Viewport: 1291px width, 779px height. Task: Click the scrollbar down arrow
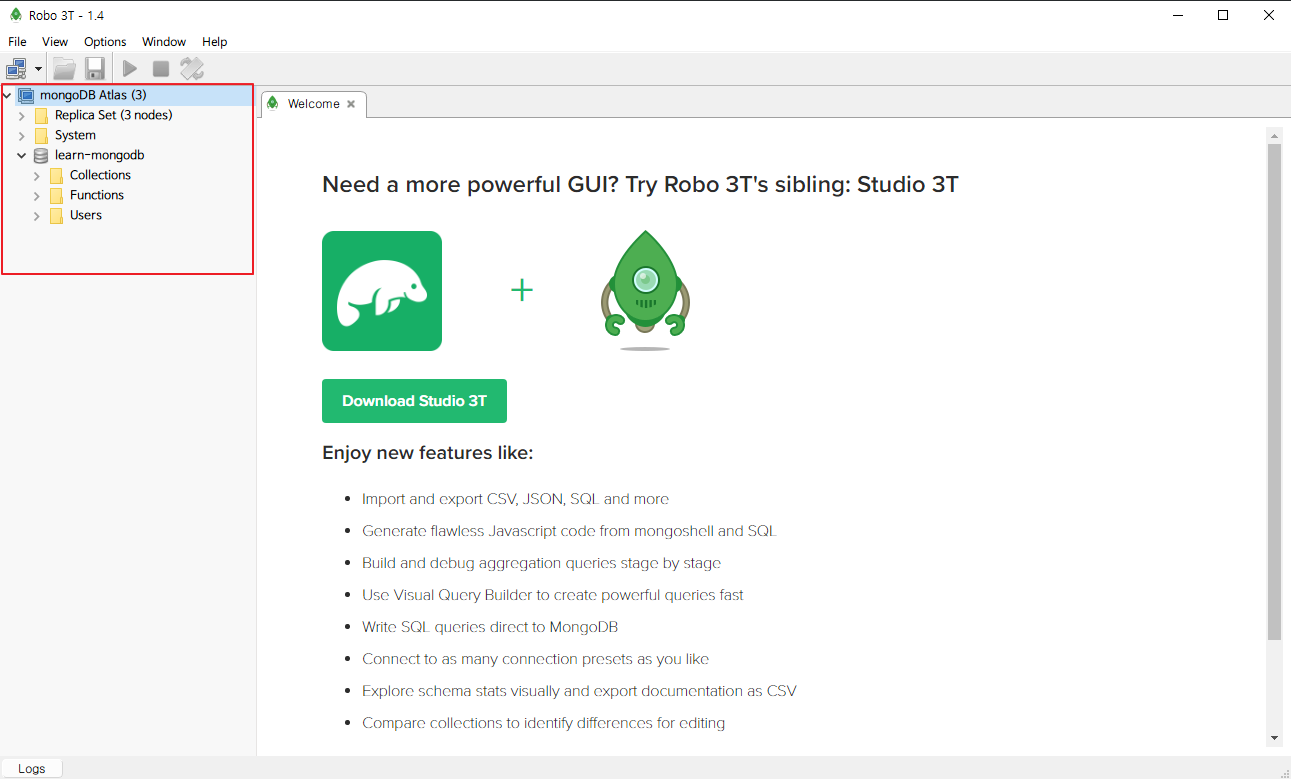click(x=1274, y=738)
